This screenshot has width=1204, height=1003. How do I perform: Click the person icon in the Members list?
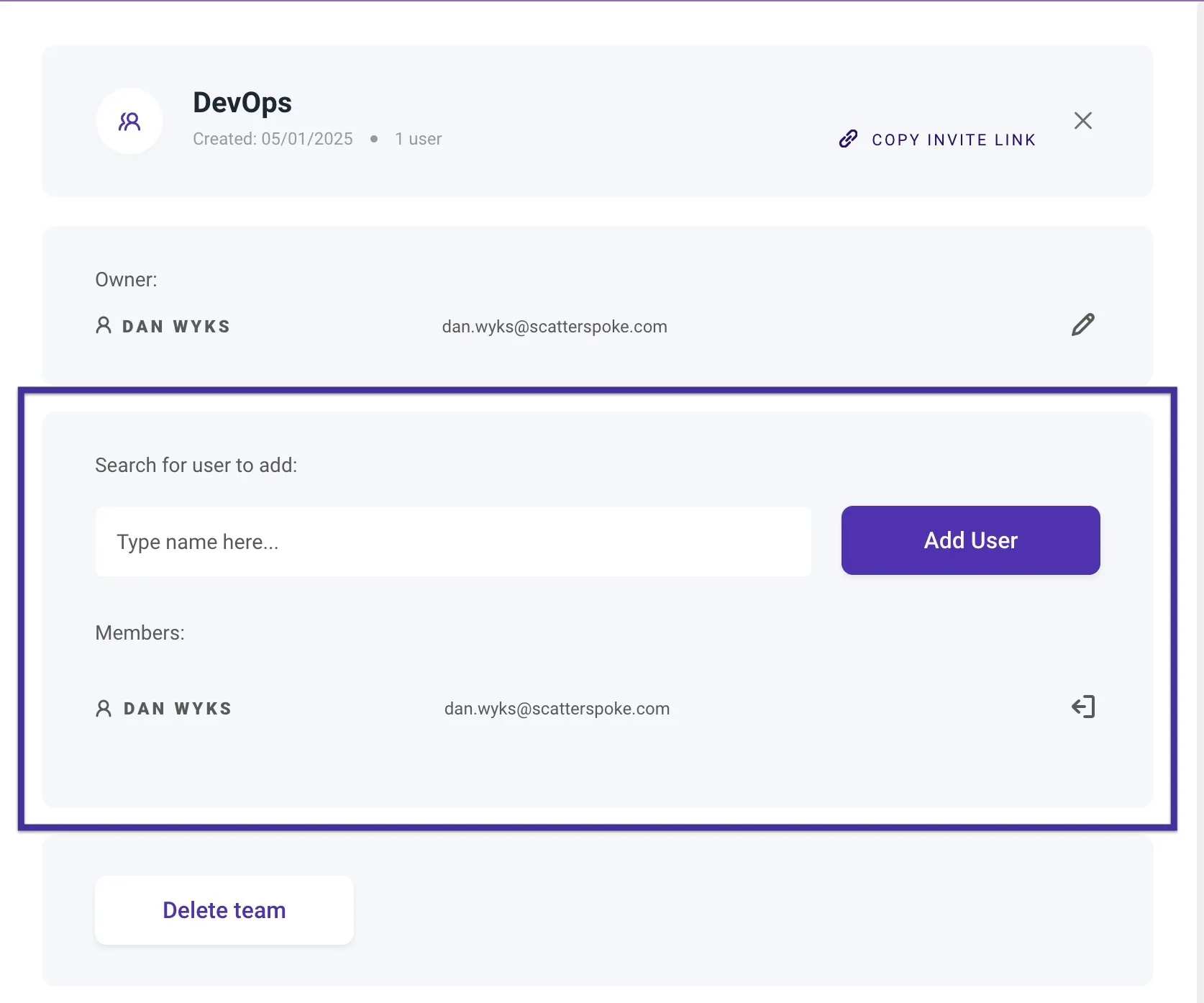[104, 709]
